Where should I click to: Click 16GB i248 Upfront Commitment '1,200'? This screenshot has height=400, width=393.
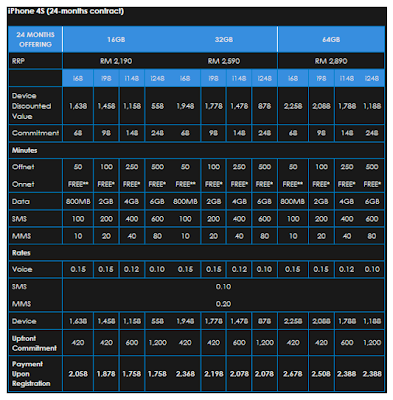[157, 343]
